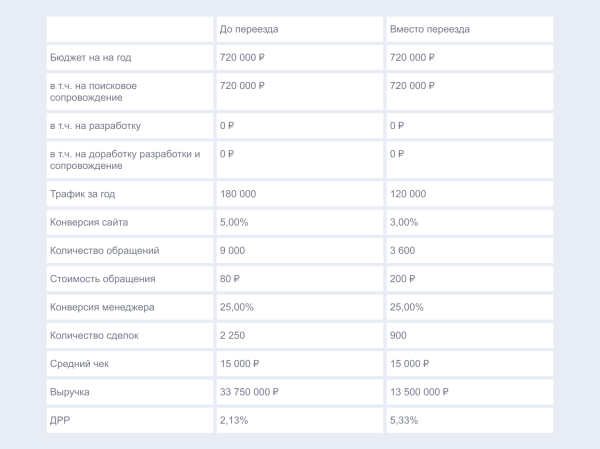600x449 pixels.
Task: Click the 33 750 000 ₽ revenue cell
Action: click(248, 392)
